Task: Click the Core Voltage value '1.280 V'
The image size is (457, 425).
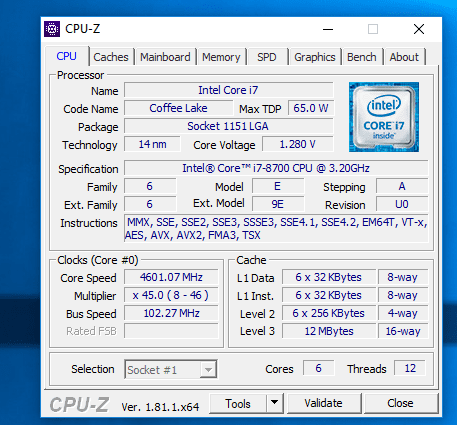Action: pyautogui.click(x=298, y=144)
